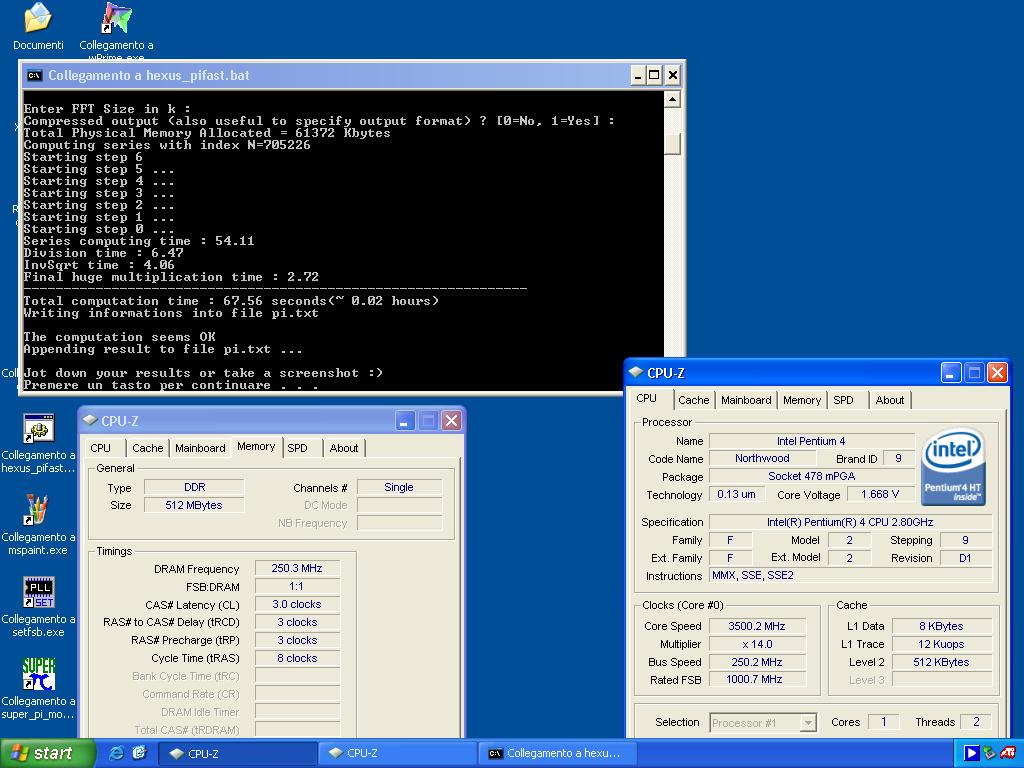Click the Specification Pentium 4 CPU 2.80GHz field
Viewport: 1024px width, 768px height.
850,522
